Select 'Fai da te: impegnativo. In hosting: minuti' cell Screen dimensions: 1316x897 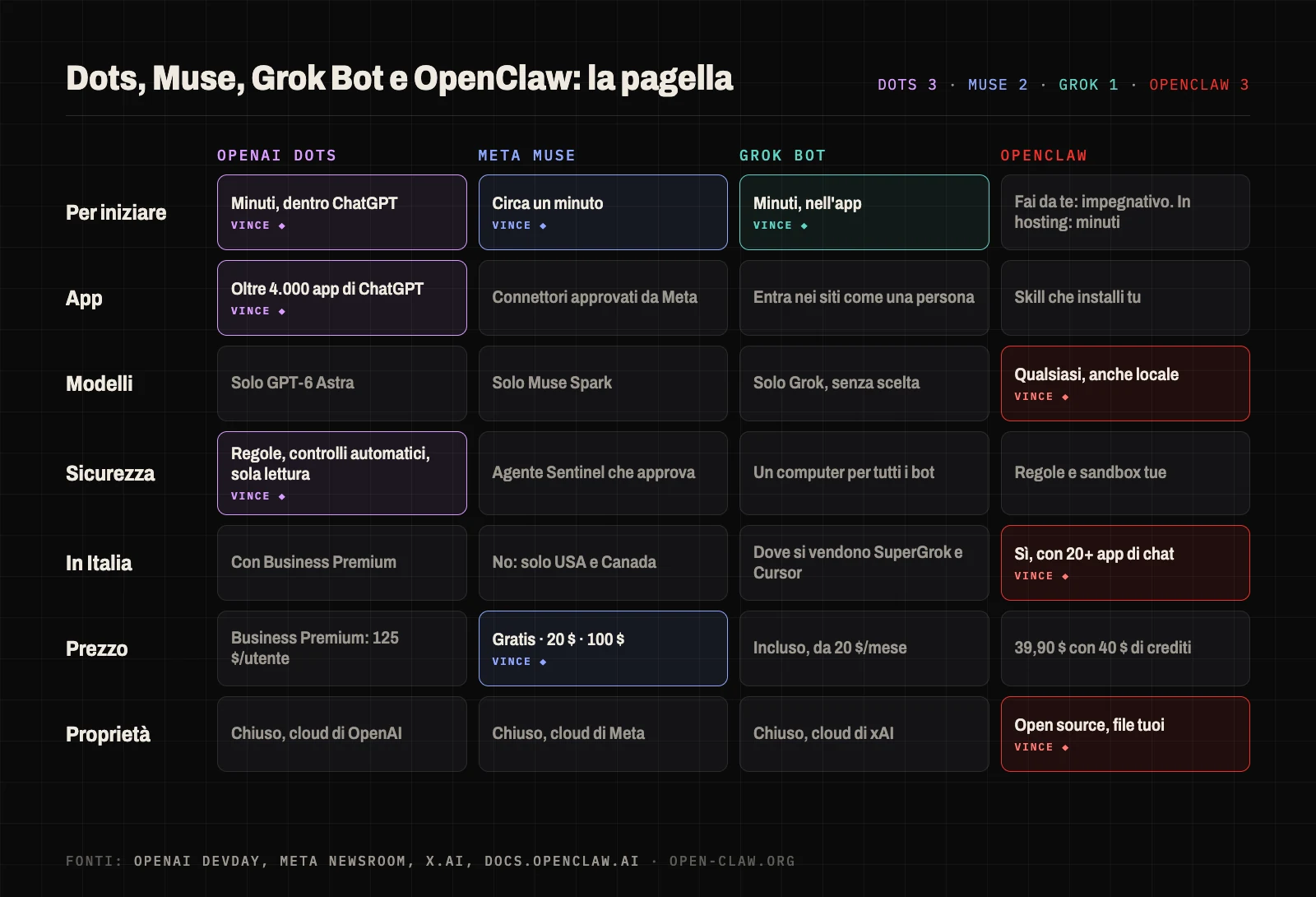coord(1125,212)
